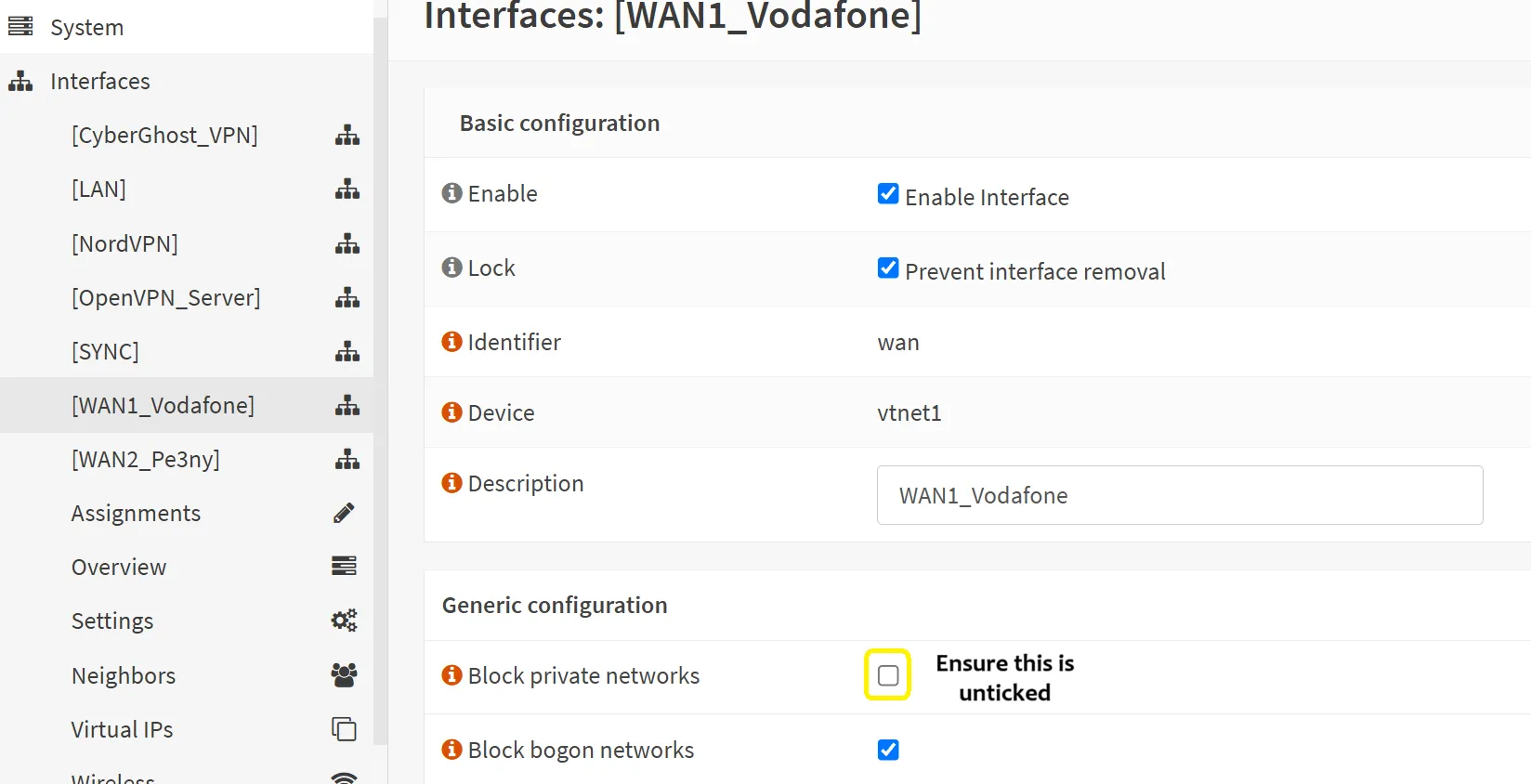
Task: Uncheck Prevent interface removal
Action: click(x=888, y=268)
